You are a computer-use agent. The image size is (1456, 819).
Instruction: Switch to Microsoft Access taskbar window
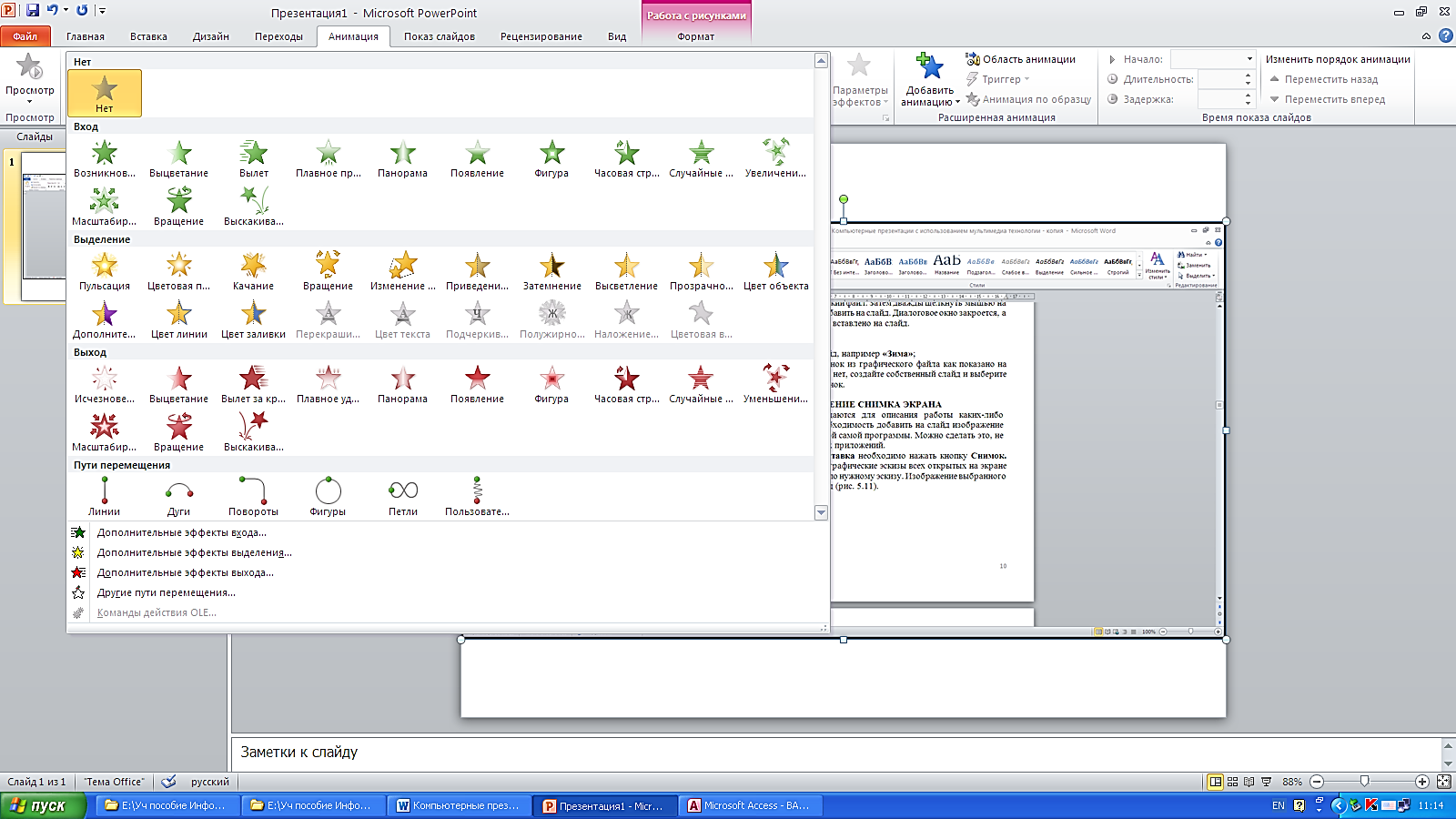tap(752, 805)
